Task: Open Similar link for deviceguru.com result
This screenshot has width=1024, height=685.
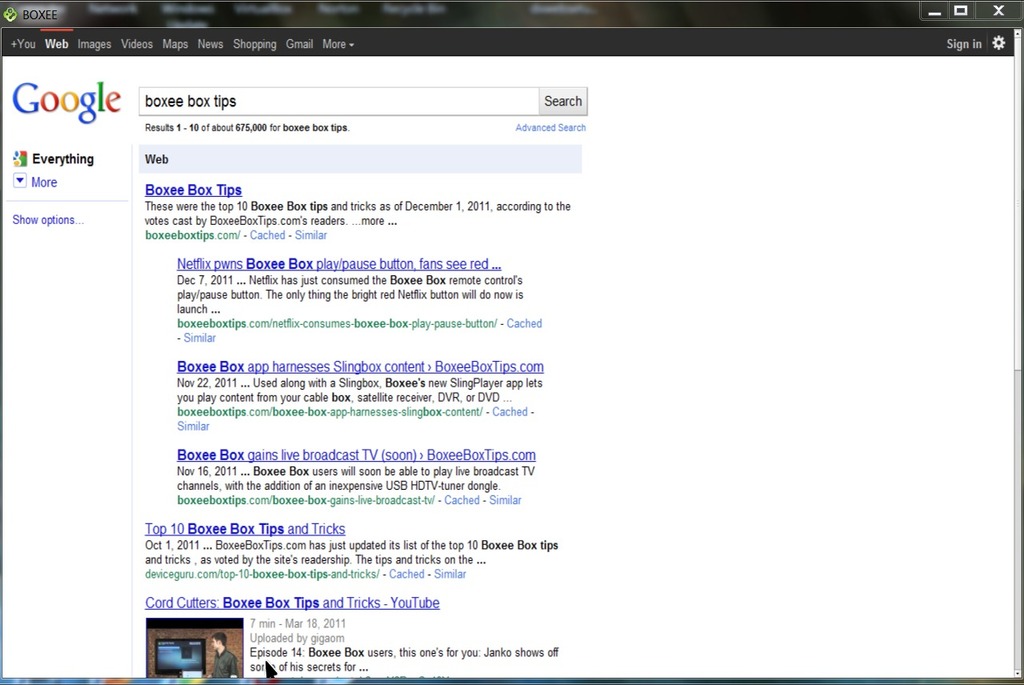Action: coord(450,574)
